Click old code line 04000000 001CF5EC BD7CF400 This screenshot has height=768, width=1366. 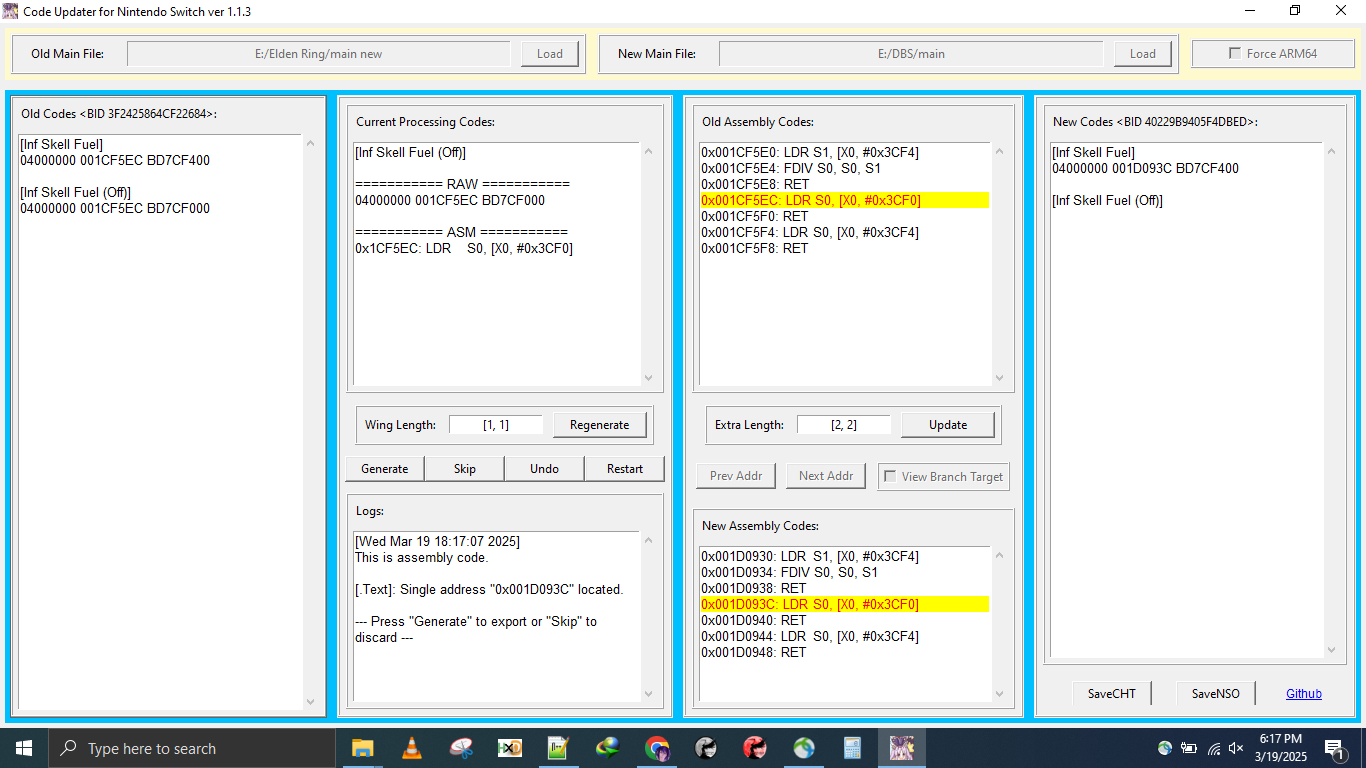[x=115, y=160]
